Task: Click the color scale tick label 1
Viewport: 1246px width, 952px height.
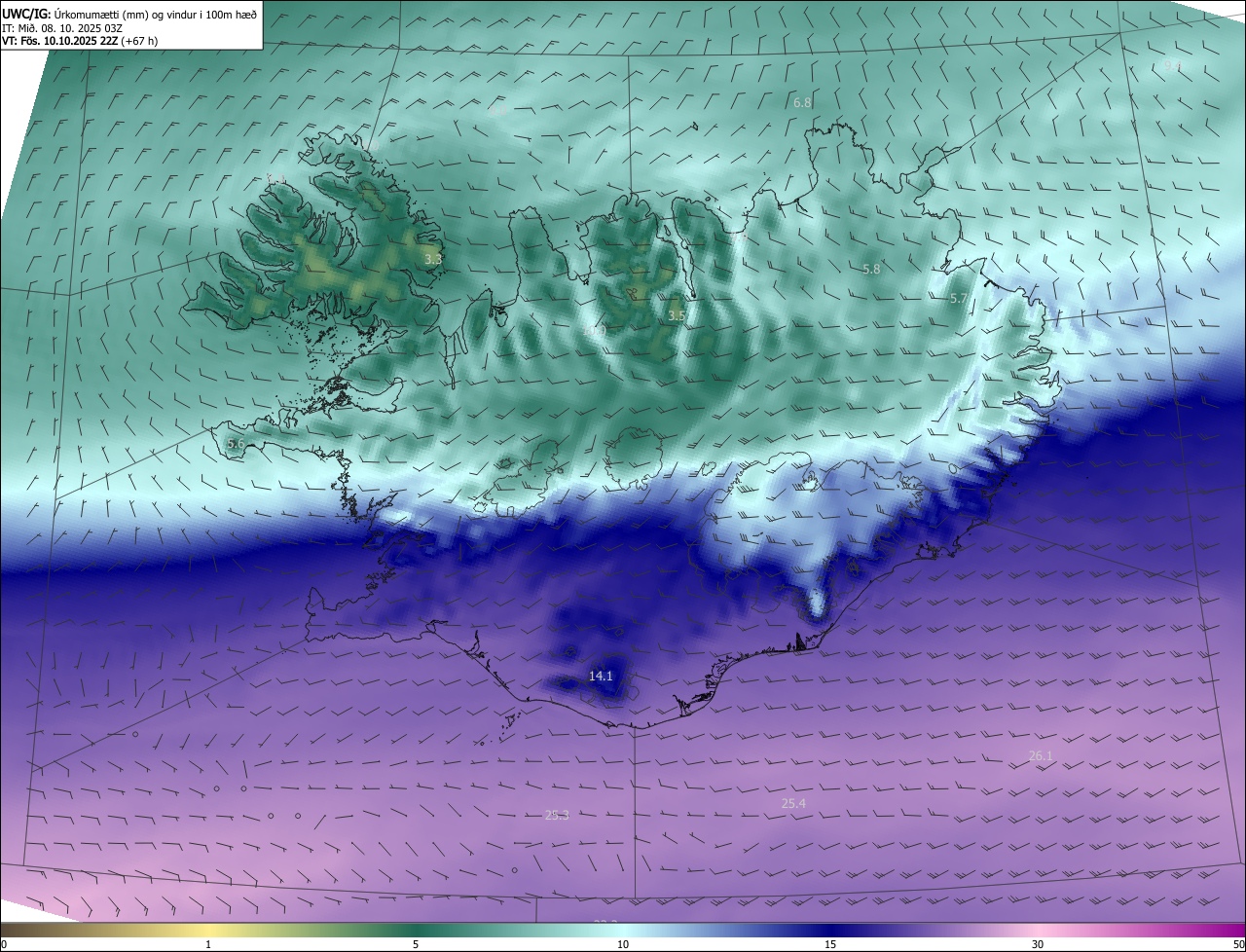Action: tap(208, 944)
